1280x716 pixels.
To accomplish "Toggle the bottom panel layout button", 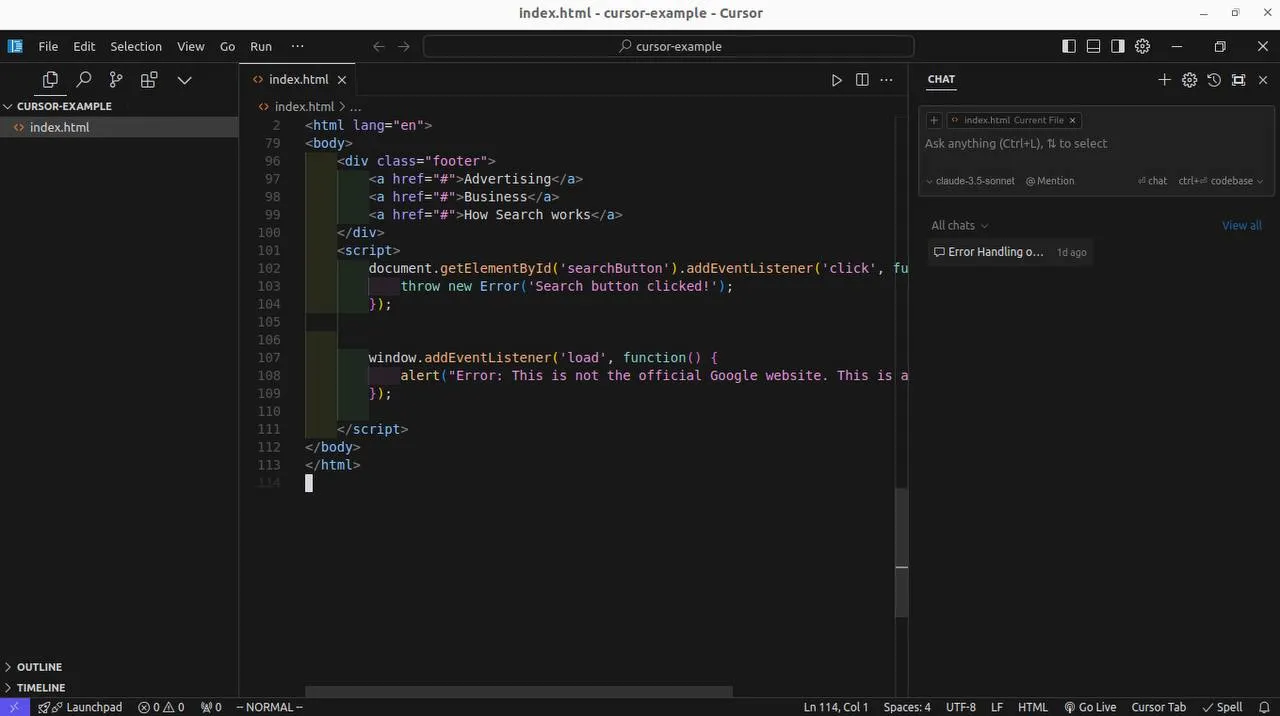I will click(x=1093, y=46).
